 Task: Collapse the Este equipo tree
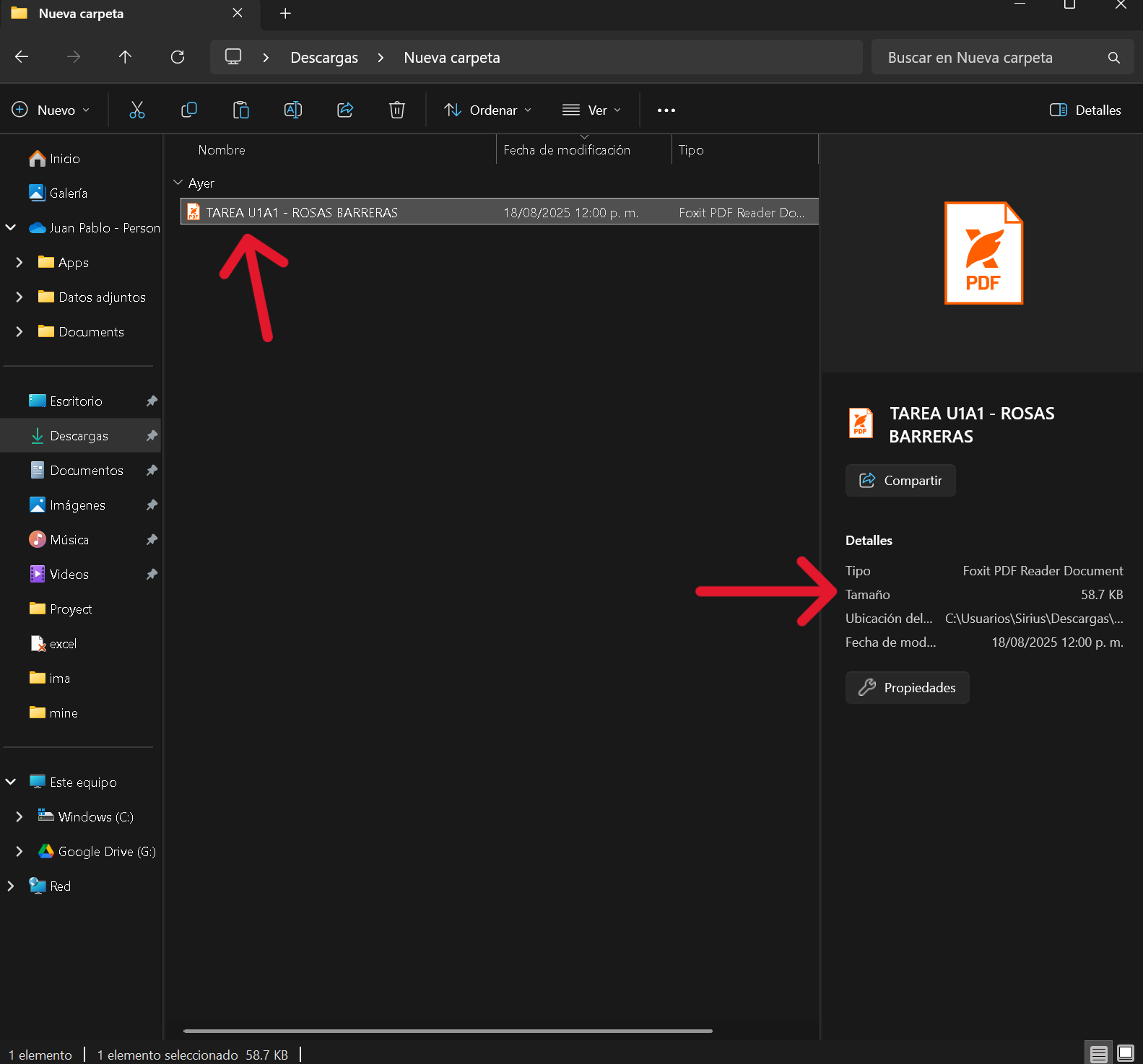click(11, 782)
